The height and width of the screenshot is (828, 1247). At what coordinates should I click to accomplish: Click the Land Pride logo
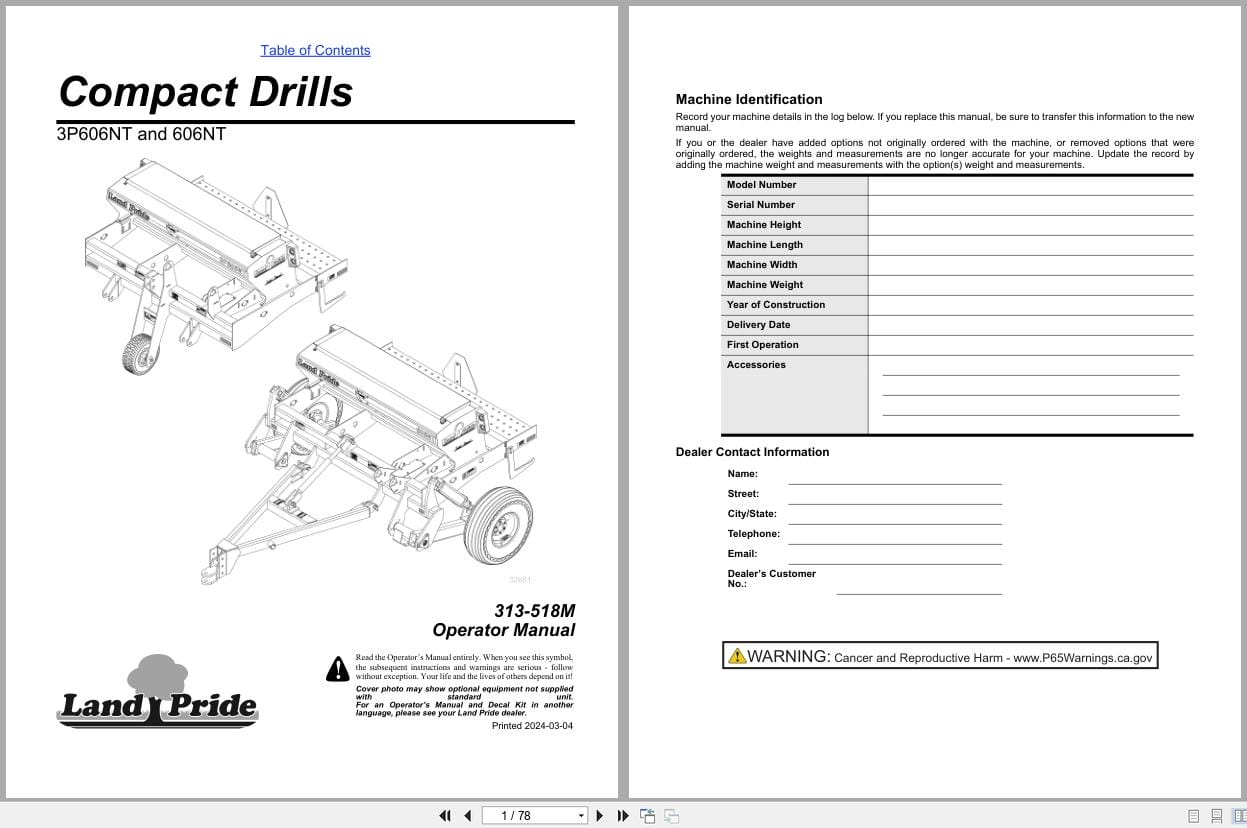(x=157, y=691)
